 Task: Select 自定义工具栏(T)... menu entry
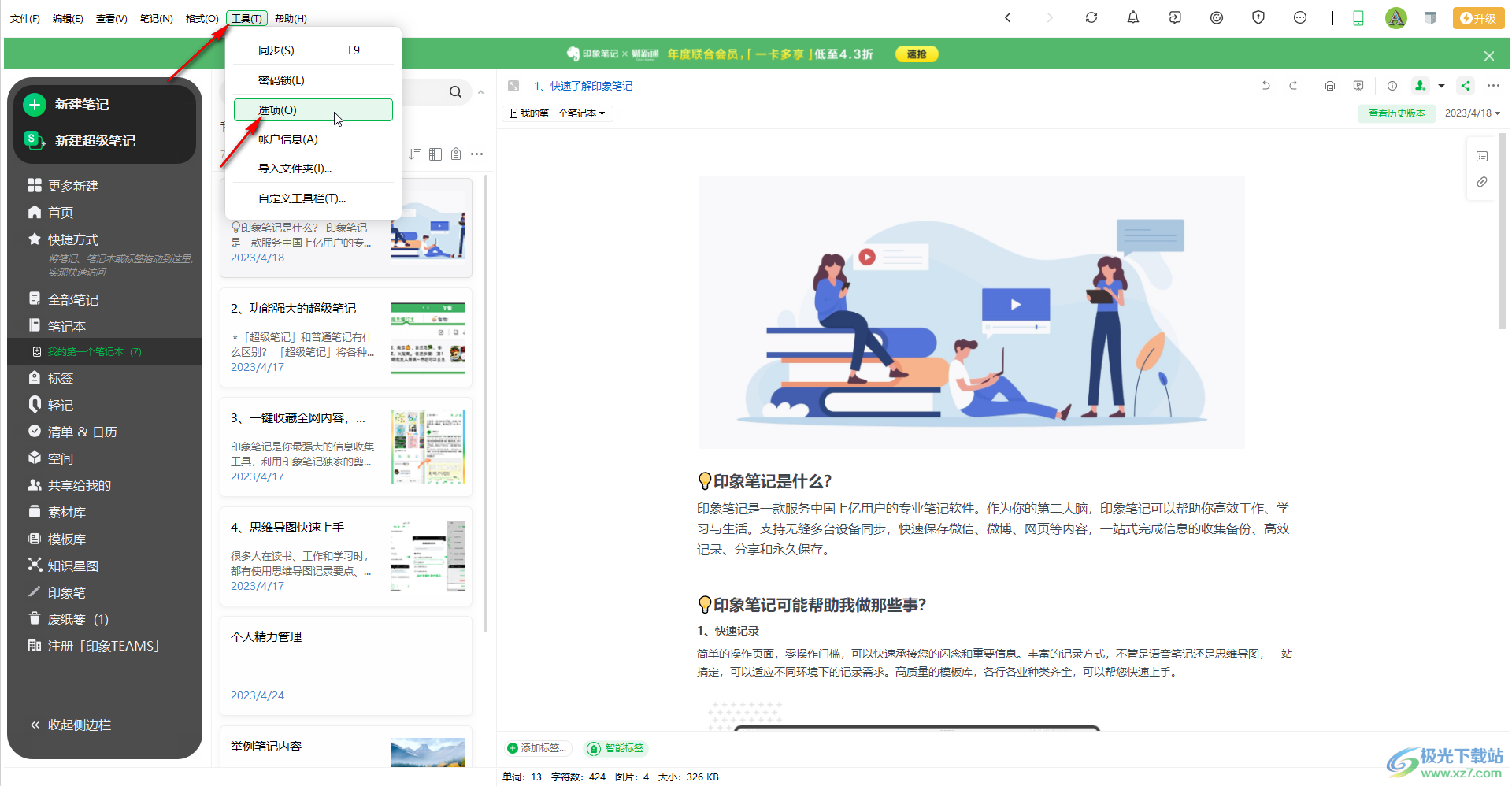[313, 198]
